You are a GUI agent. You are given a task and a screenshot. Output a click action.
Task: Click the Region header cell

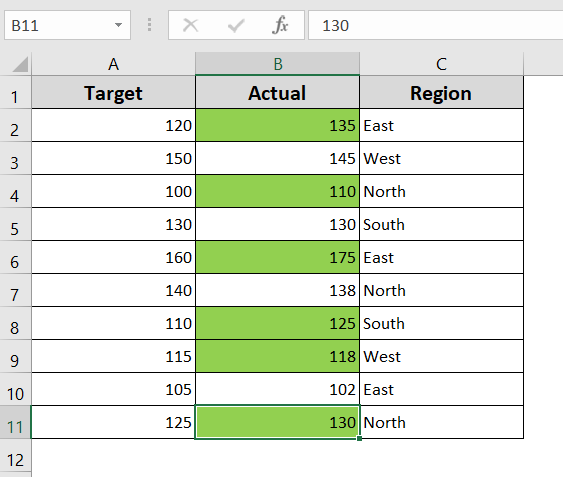441,93
